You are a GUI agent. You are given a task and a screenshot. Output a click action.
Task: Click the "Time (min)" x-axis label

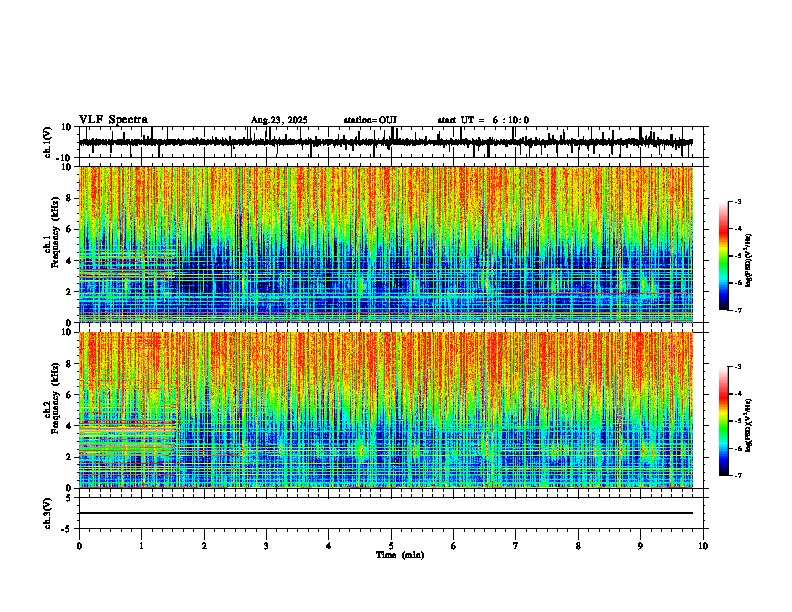tap(400, 555)
